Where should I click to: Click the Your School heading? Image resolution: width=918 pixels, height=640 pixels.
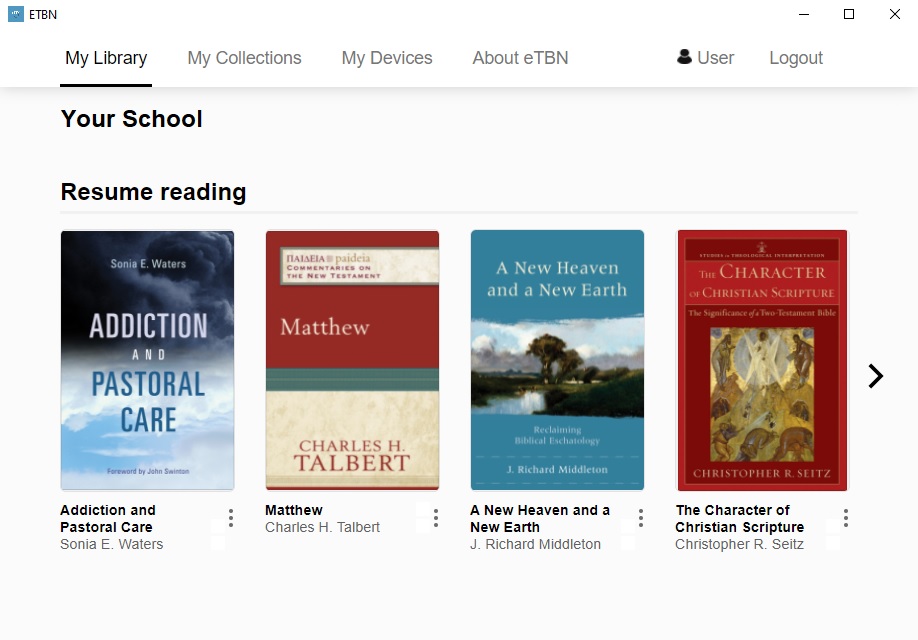[132, 119]
